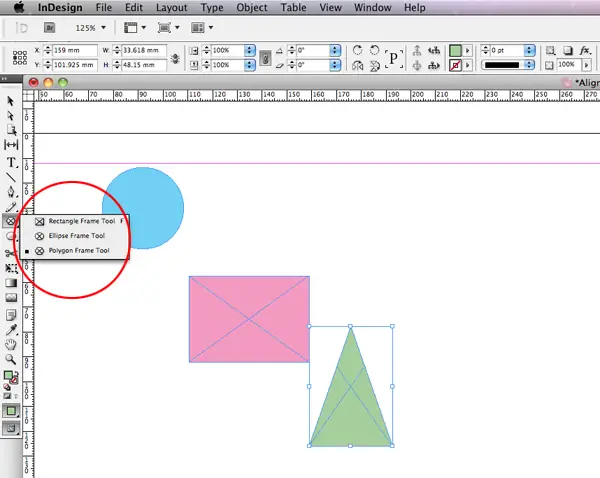Select the Gap tool
600x478 pixels.
pos(11,145)
